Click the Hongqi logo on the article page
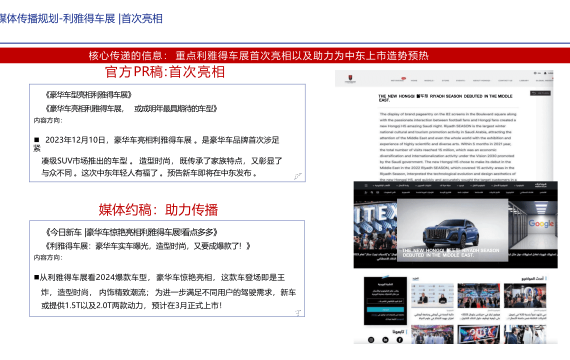 tap(350, 79)
